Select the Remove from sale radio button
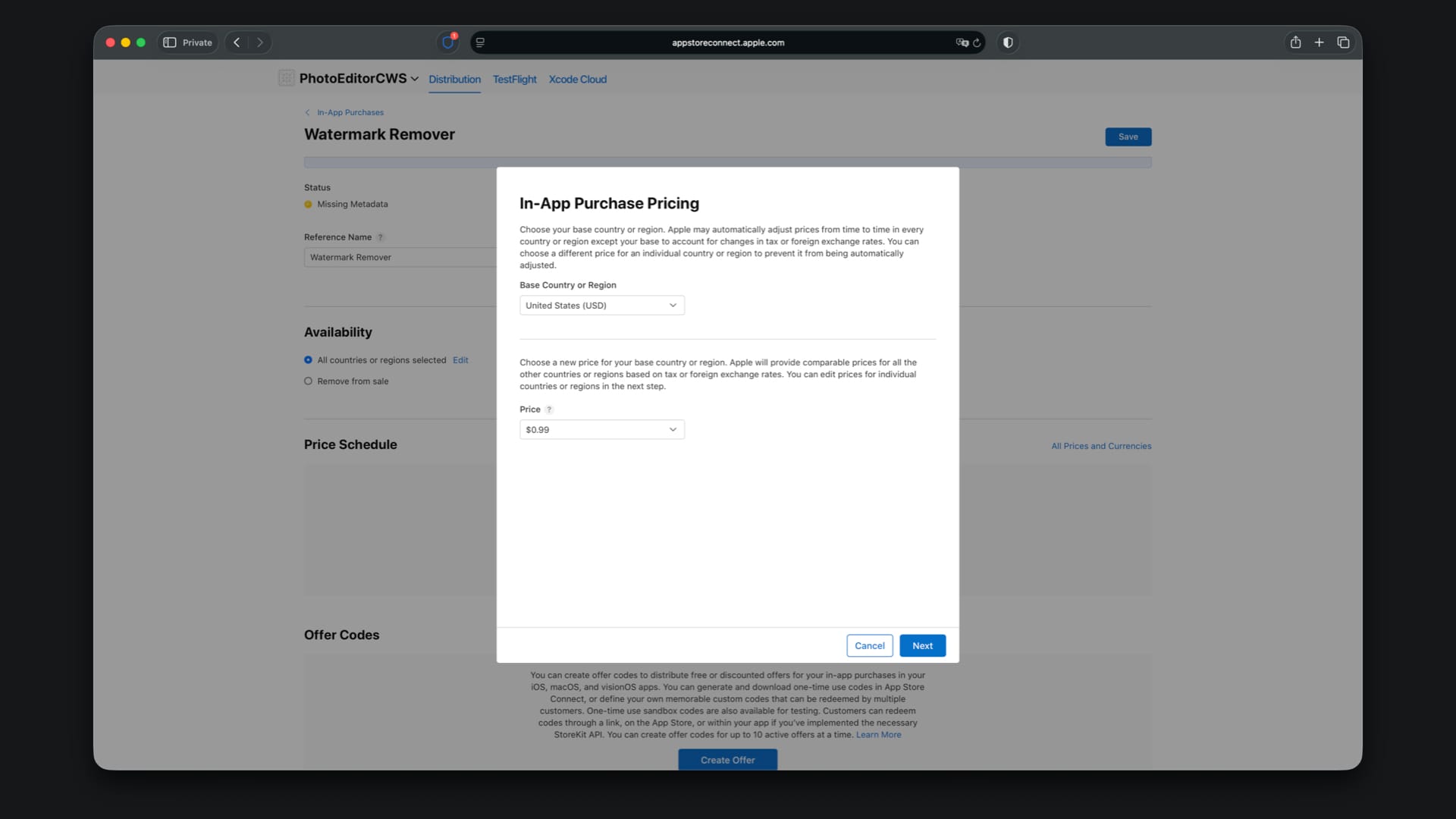 click(308, 381)
